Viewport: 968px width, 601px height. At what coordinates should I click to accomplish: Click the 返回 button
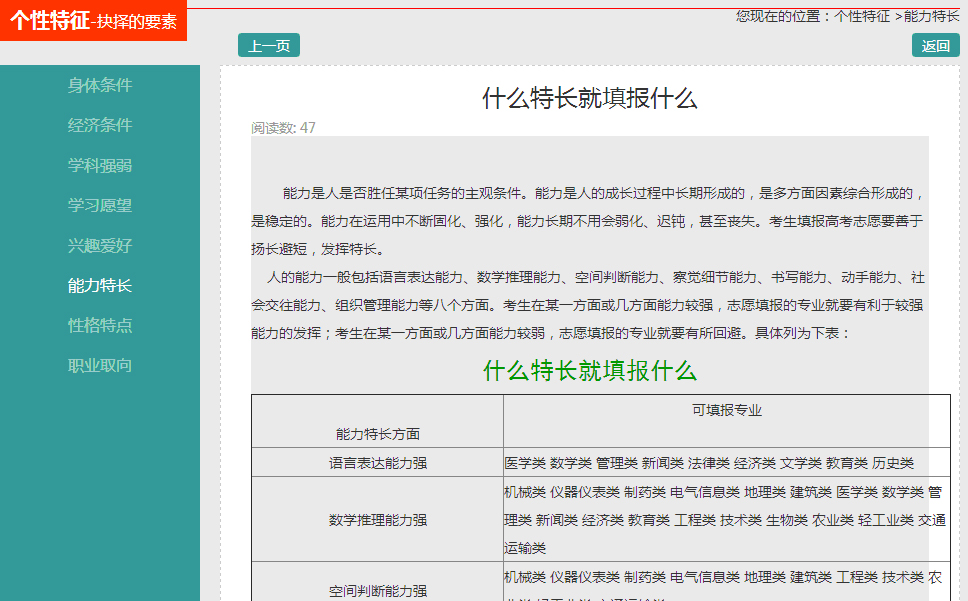click(935, 46)
